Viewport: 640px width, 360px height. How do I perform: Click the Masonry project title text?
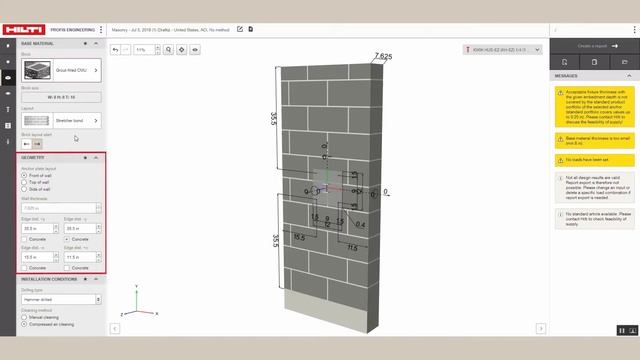click(x=171, y=30)
